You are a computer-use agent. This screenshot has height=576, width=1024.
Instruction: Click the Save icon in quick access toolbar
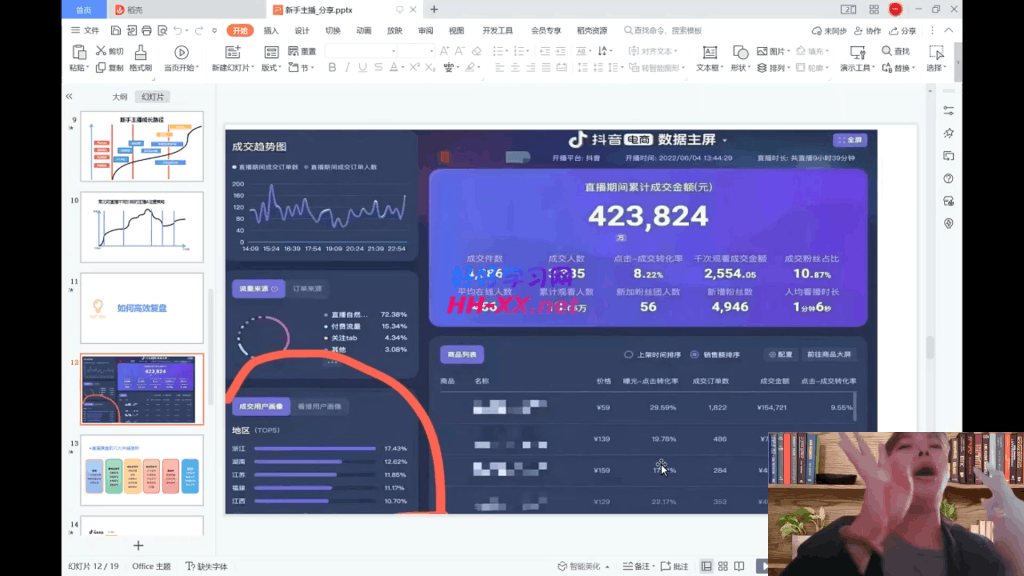[x=116, y=31]
